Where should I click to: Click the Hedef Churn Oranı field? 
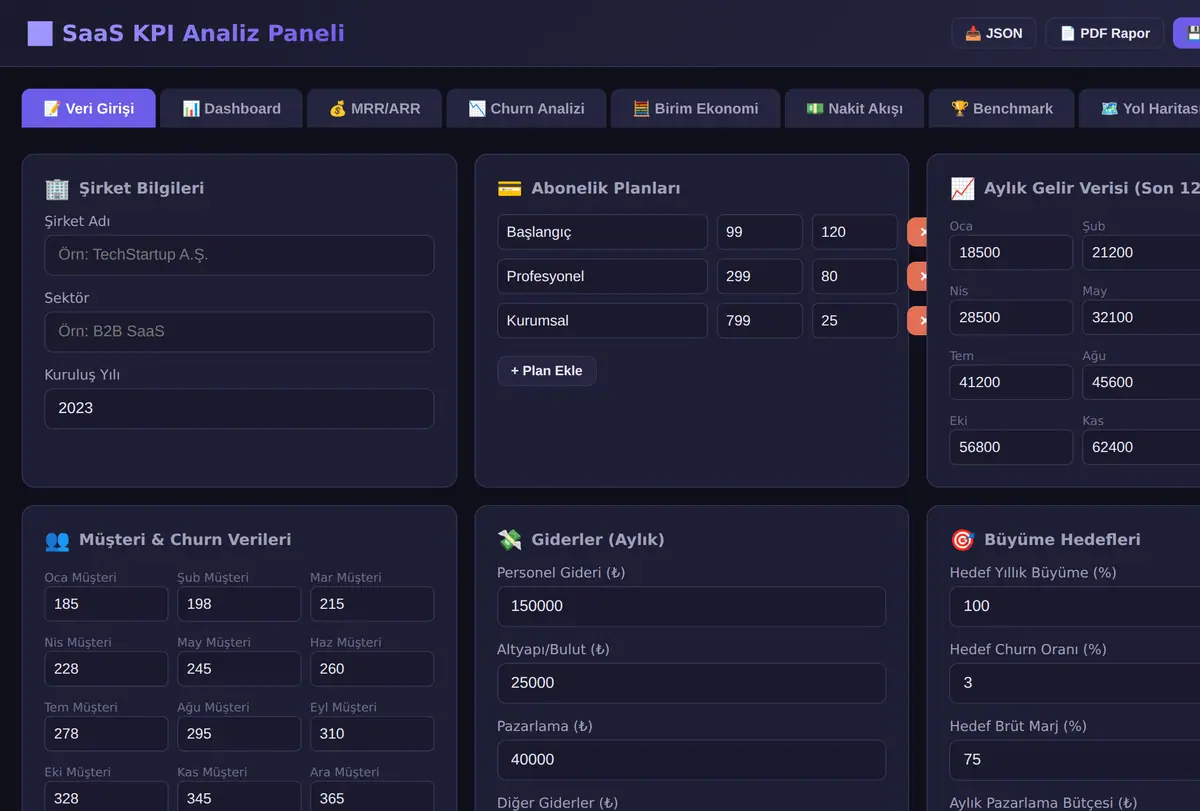coord(1075,683)
